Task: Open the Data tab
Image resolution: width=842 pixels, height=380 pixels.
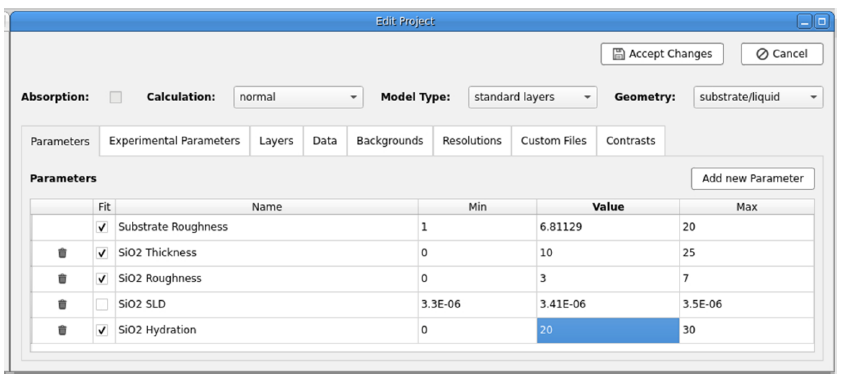Action: [325, 141]
